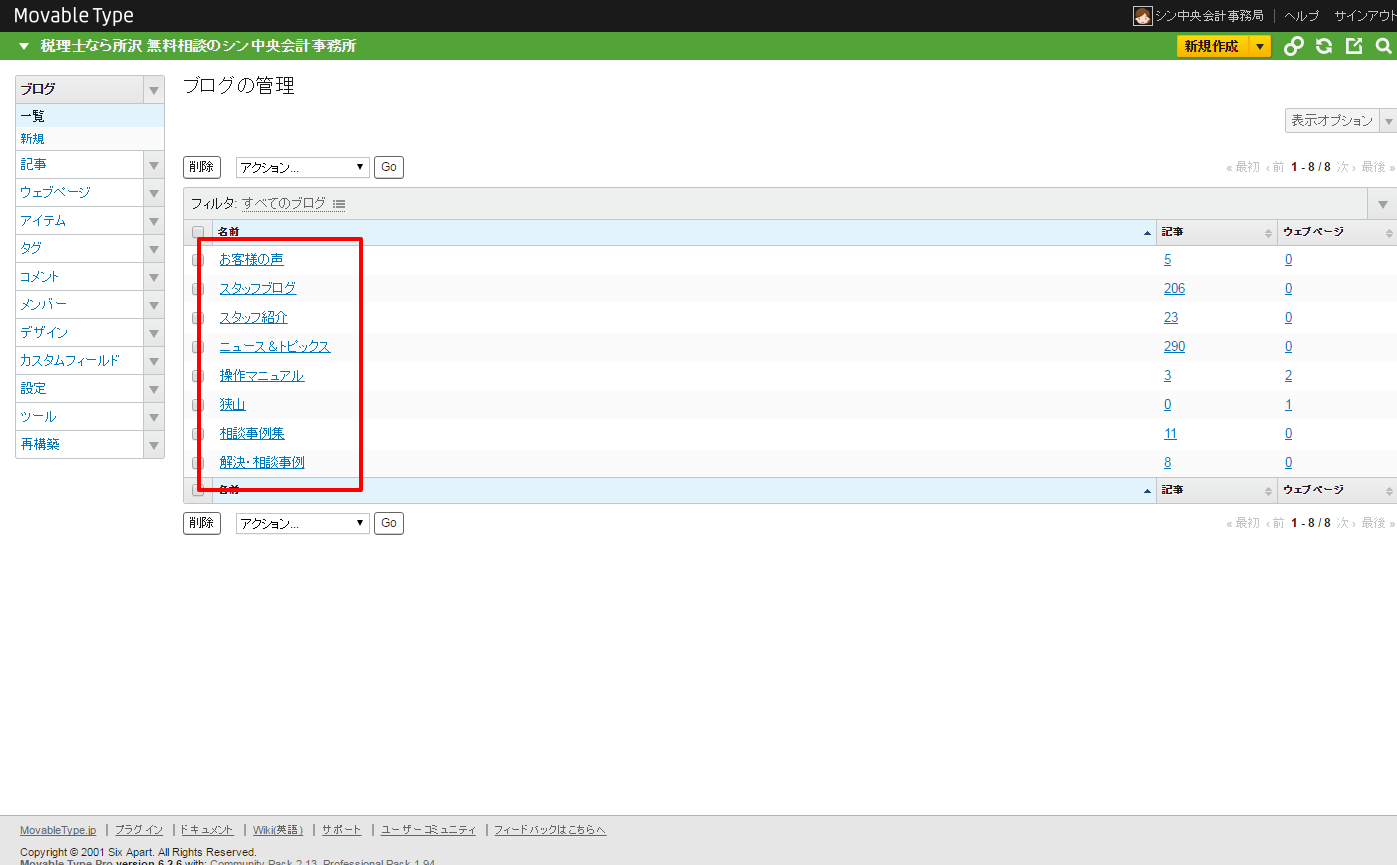Select the checkbox next to 操作マニュアル
1397x865 pixels.
[x=198, y=376]
